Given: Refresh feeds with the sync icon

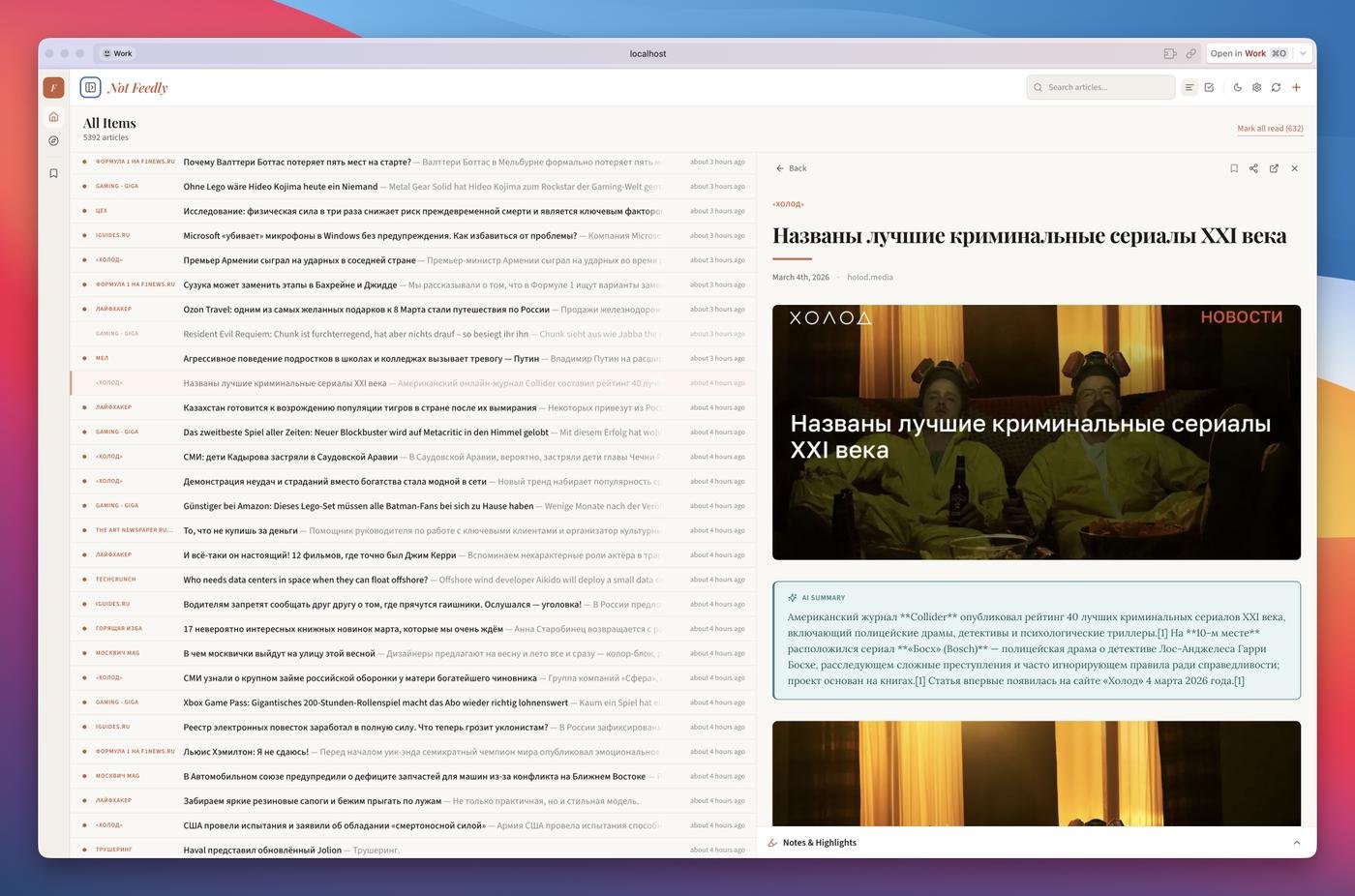Looking at the screenshot, I should 1276,87.
